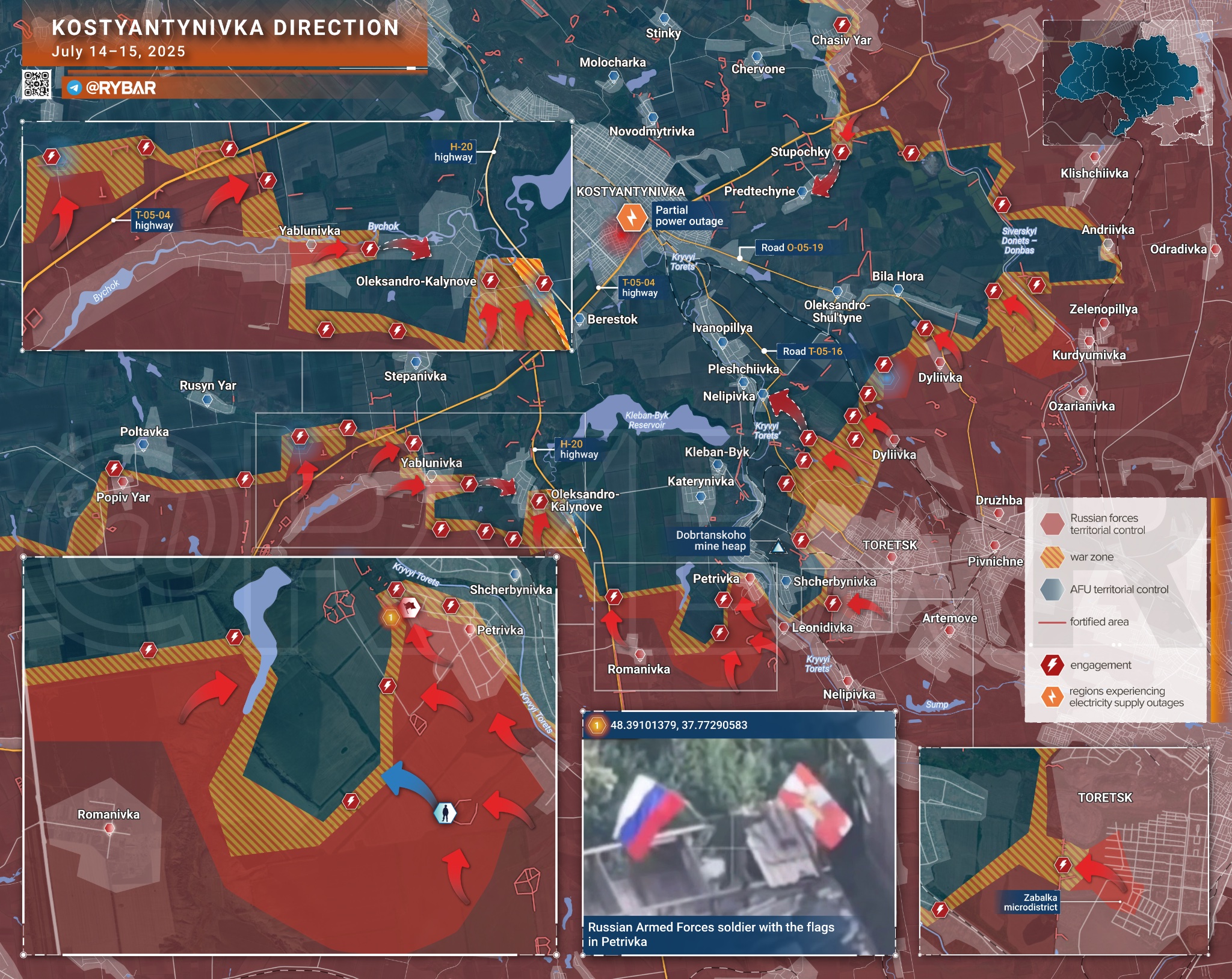
Task: Click the red engagement icon in legend
Action: tap(1052, 664)
